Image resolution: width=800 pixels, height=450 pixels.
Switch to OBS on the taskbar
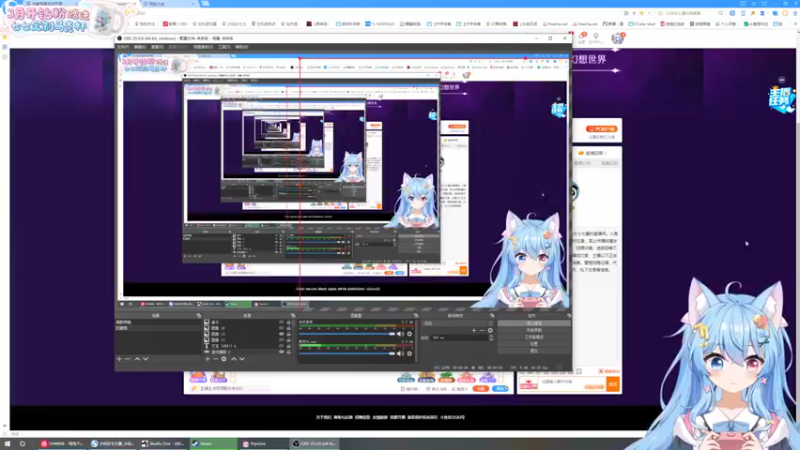[314, 444]
